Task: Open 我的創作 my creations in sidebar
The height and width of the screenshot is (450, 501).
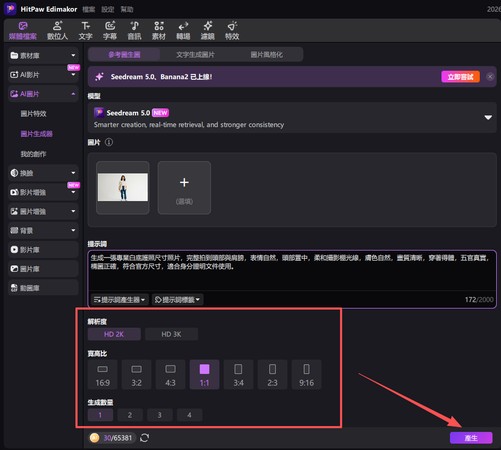Action: point(34,154)
